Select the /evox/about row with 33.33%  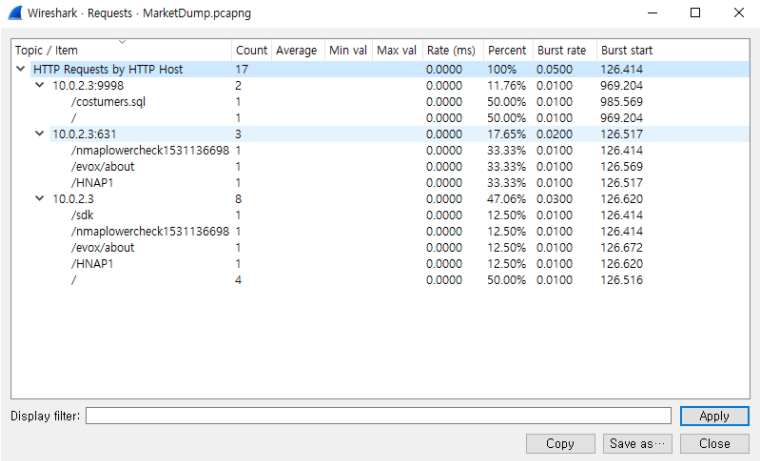[x=380, y=166]
